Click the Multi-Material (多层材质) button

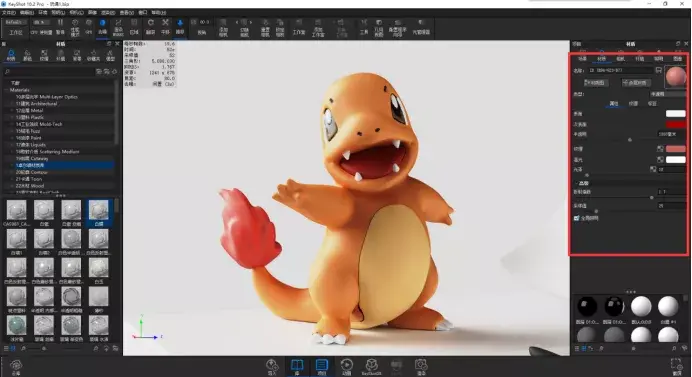click(x=636, y=83)
